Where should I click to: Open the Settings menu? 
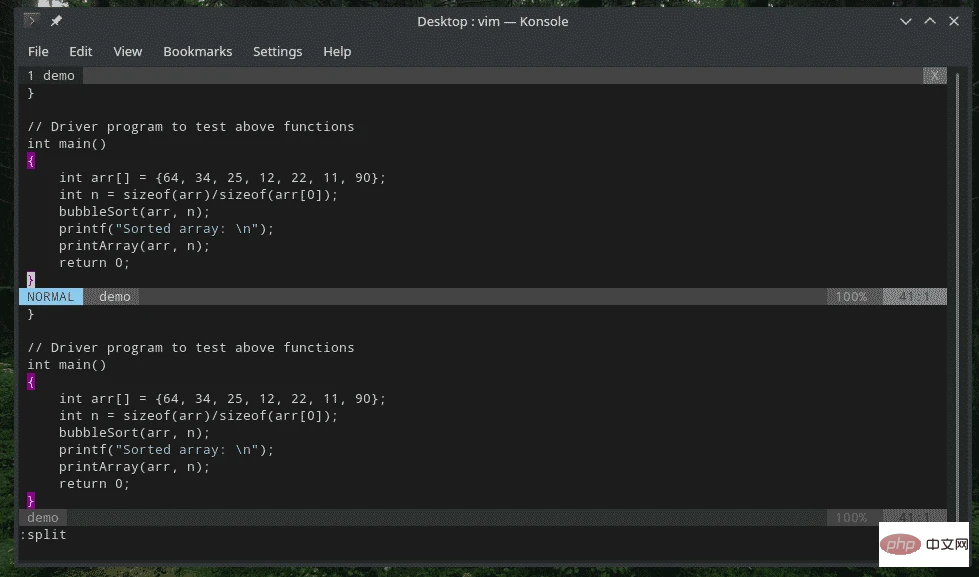click(277, 51)
